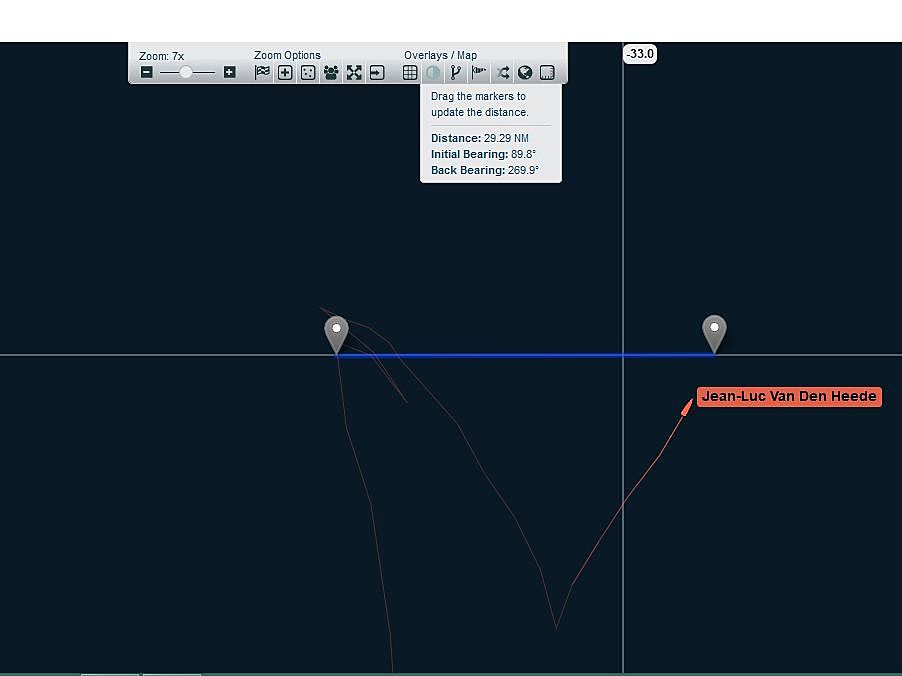Click the checkered flag zoom icon
This screenshot has height=676, width=902.
(x=262, y=72)
